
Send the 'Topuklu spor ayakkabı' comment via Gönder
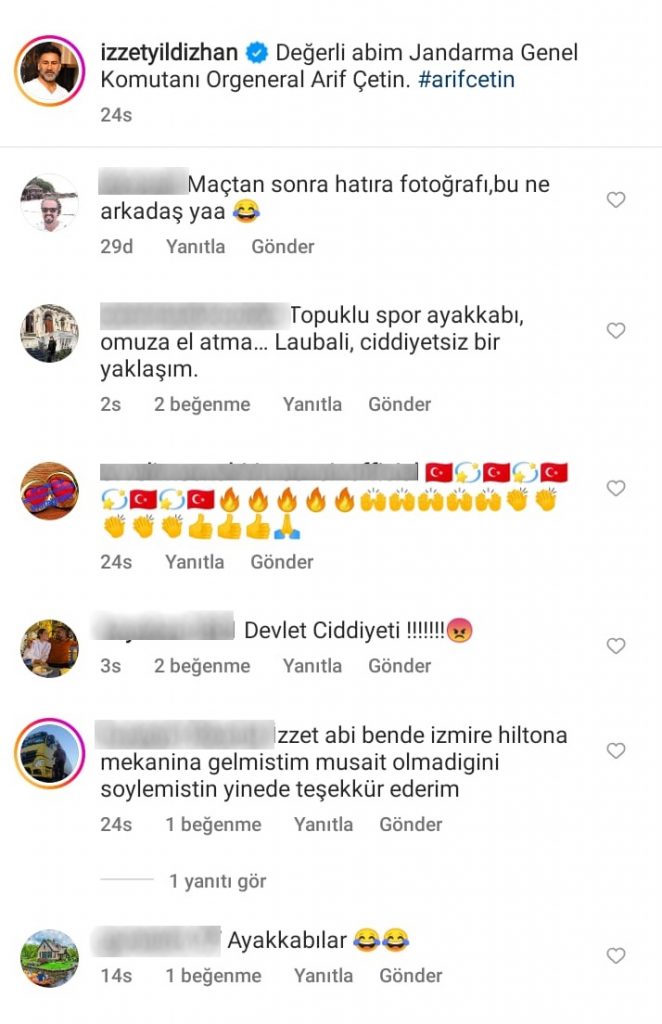pos(400,404)
